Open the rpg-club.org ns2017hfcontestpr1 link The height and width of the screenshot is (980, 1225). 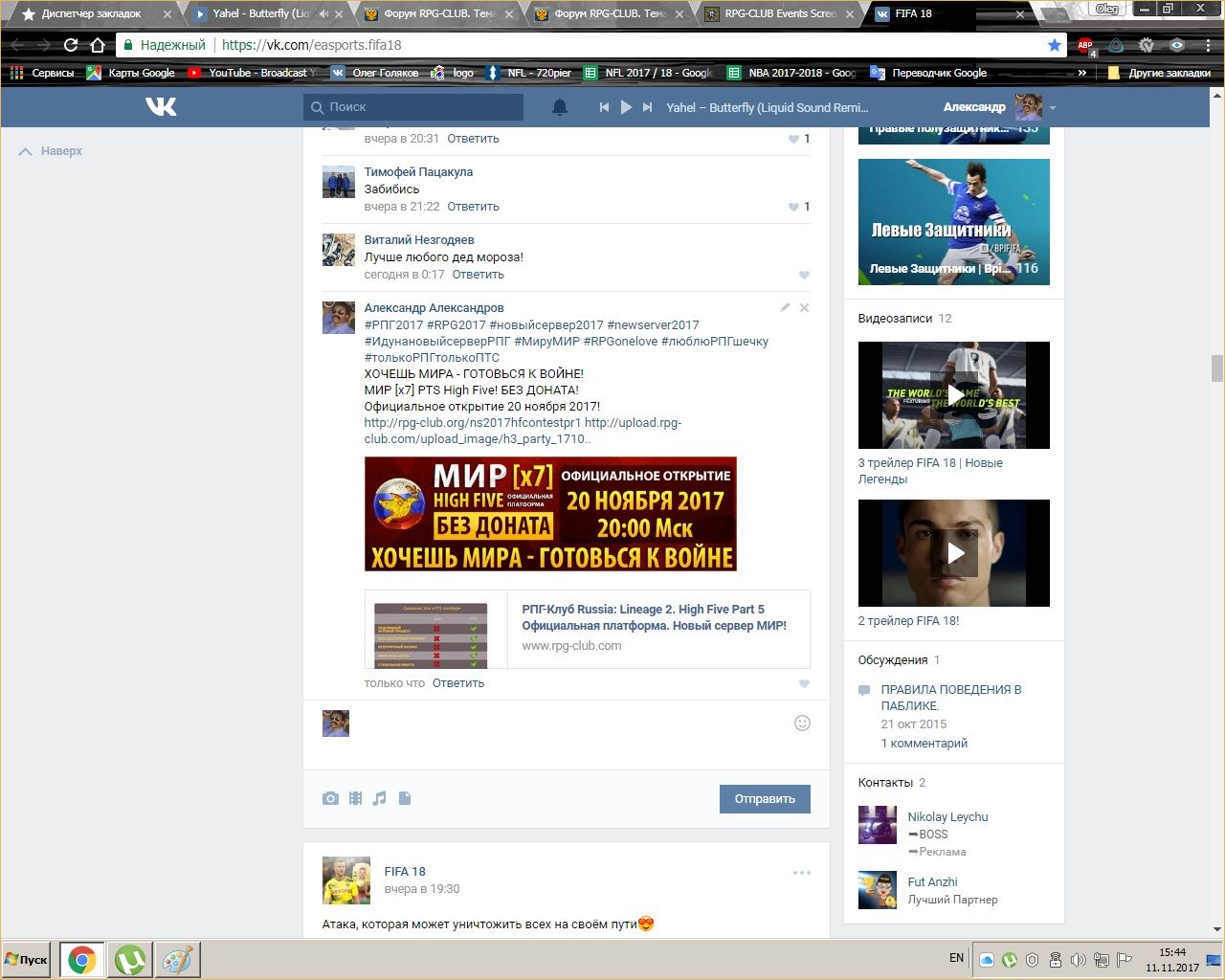click(472, 422)
